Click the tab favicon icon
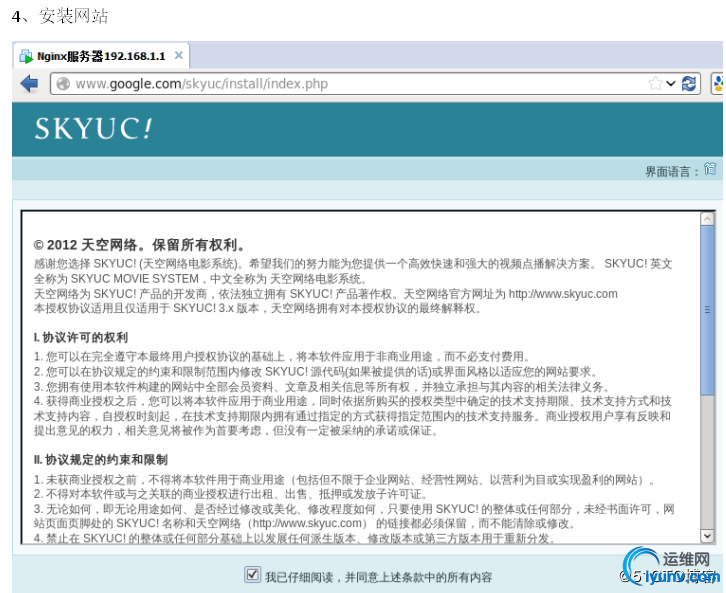This screenshot has height=593, width=726. click(x=26, y=56)
